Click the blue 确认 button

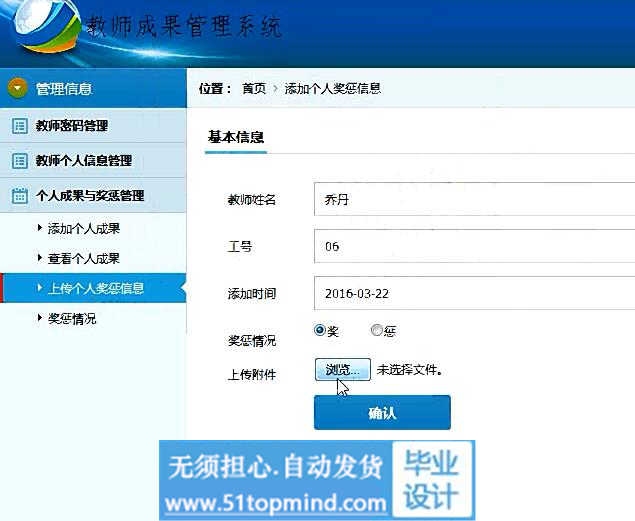[382, 412]
